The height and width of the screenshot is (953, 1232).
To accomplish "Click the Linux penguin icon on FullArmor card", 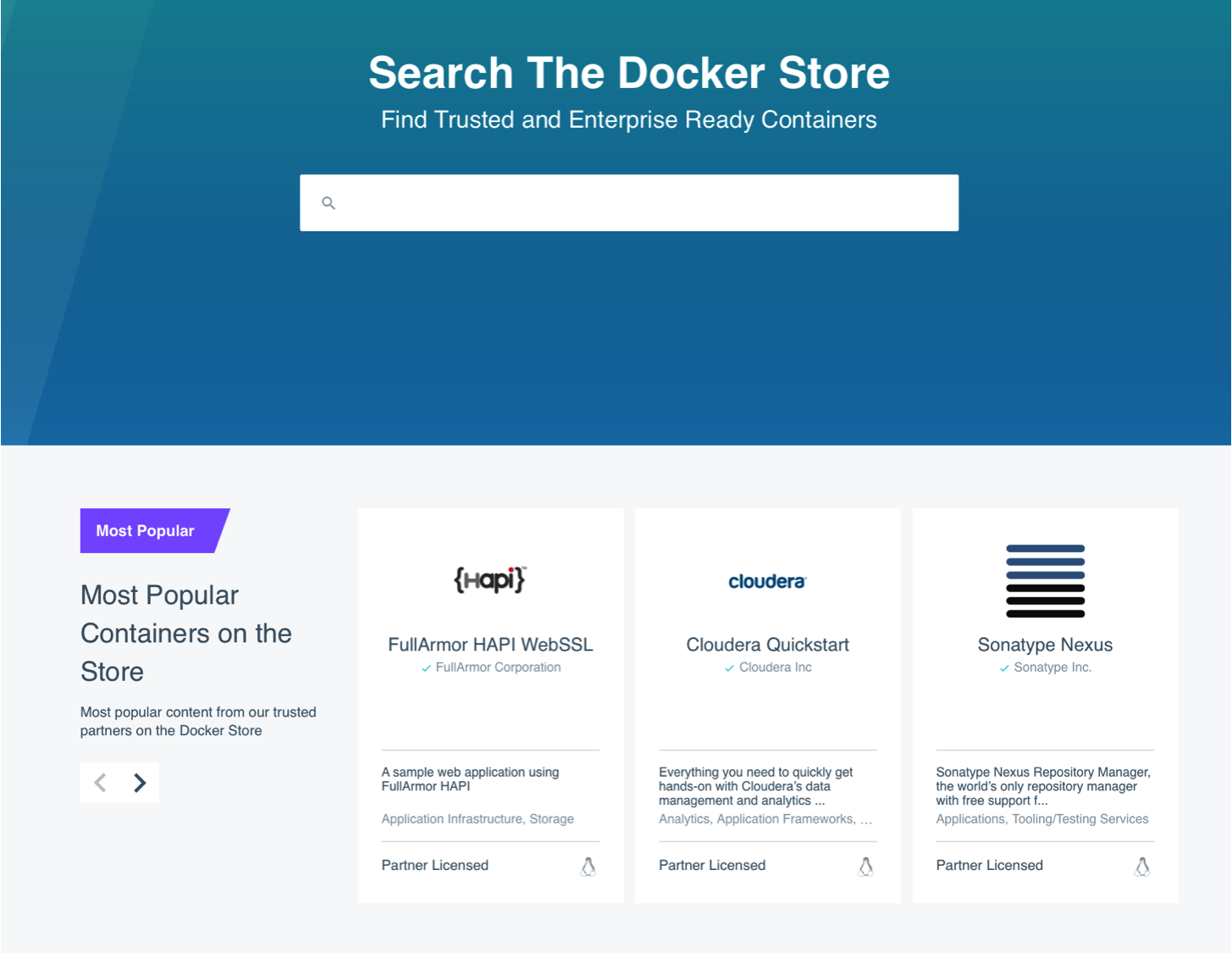I will point(588,866).
